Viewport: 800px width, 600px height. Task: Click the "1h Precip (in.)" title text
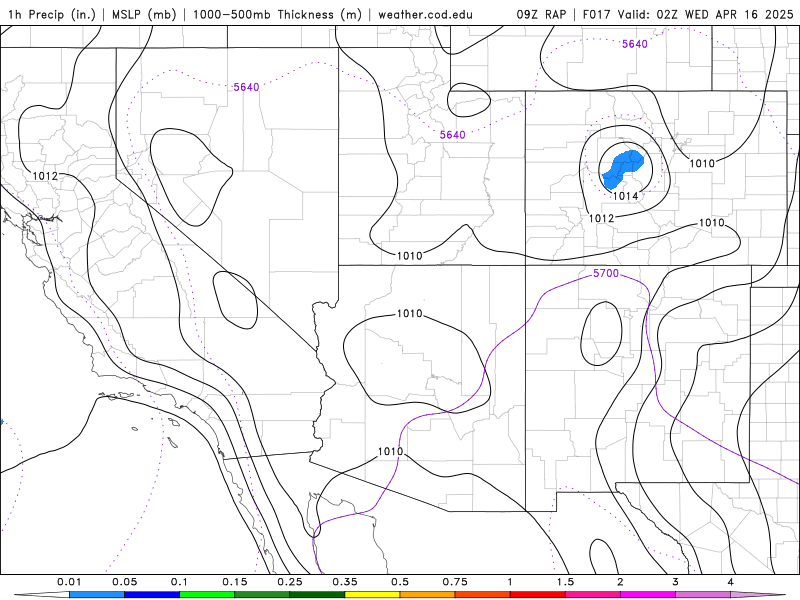(x=52, y=14)
